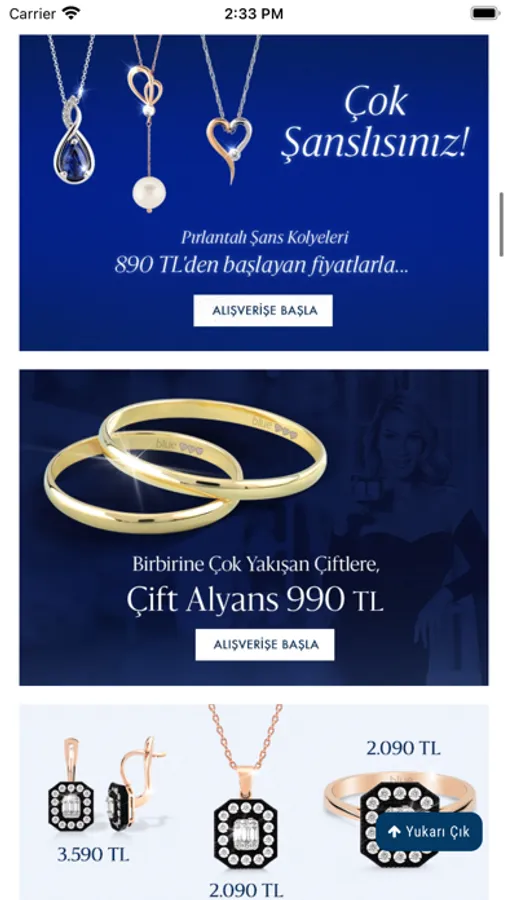Image resolution: width=507 pixels, height=900 pixels.
Task: Open the gold wedding rings image
Action: point(185,465)
